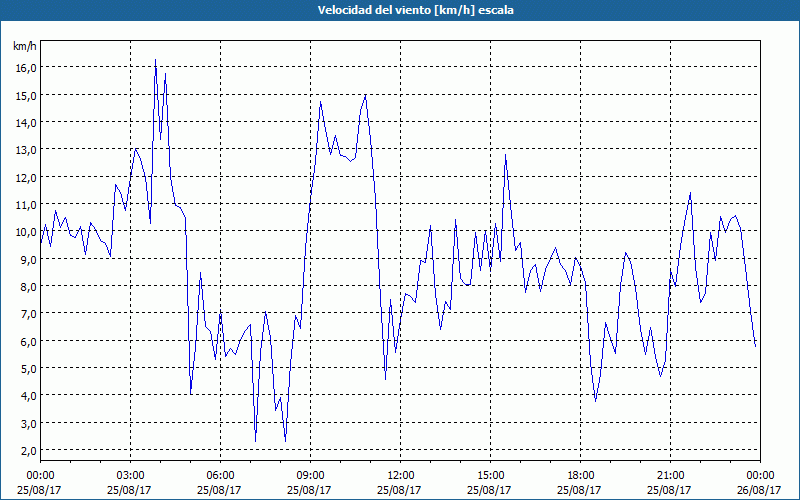Click the 26/08/17 date label
Image resolution: width=800 pixels, height=500 pixels.
pyautogui.click(x=759, y=490)
